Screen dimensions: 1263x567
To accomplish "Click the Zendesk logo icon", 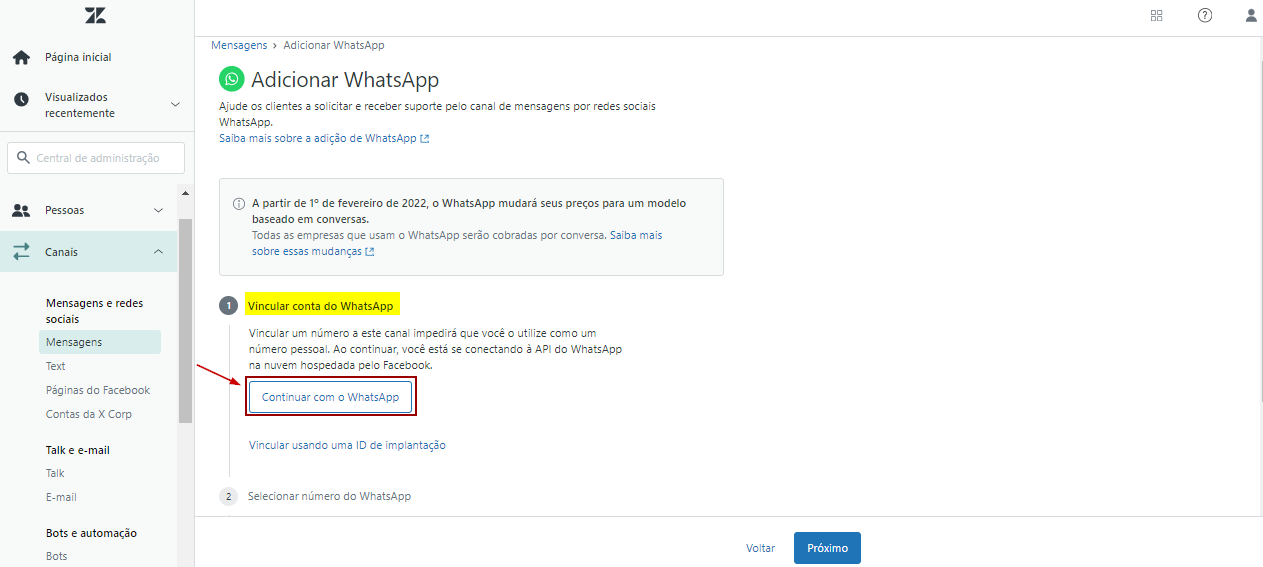I will [x=96, y=15].
